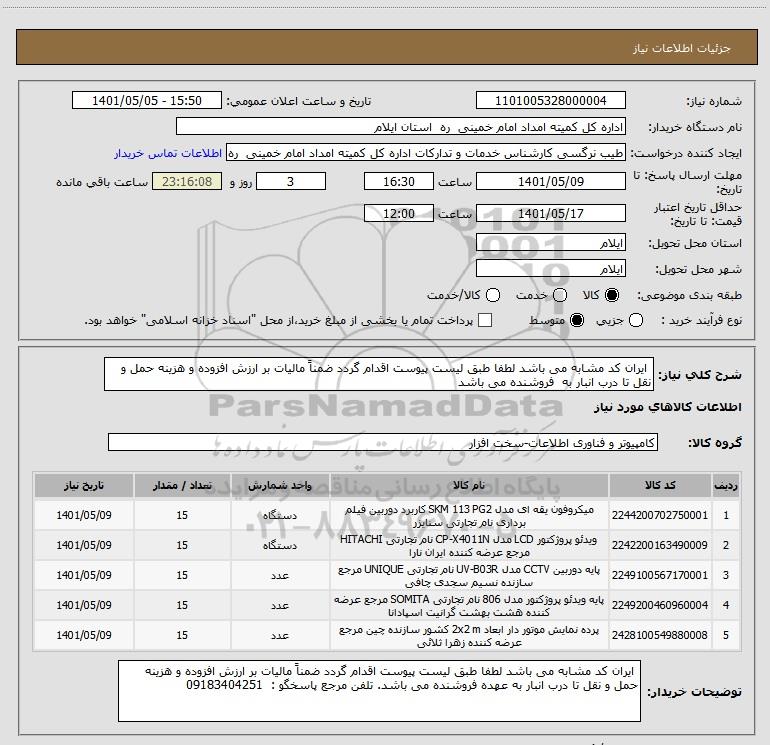Click the شهر محل تحویل field ایلام
Image resolution: width=770 pixels, height=745 pixels.
[x=550, y=268]
